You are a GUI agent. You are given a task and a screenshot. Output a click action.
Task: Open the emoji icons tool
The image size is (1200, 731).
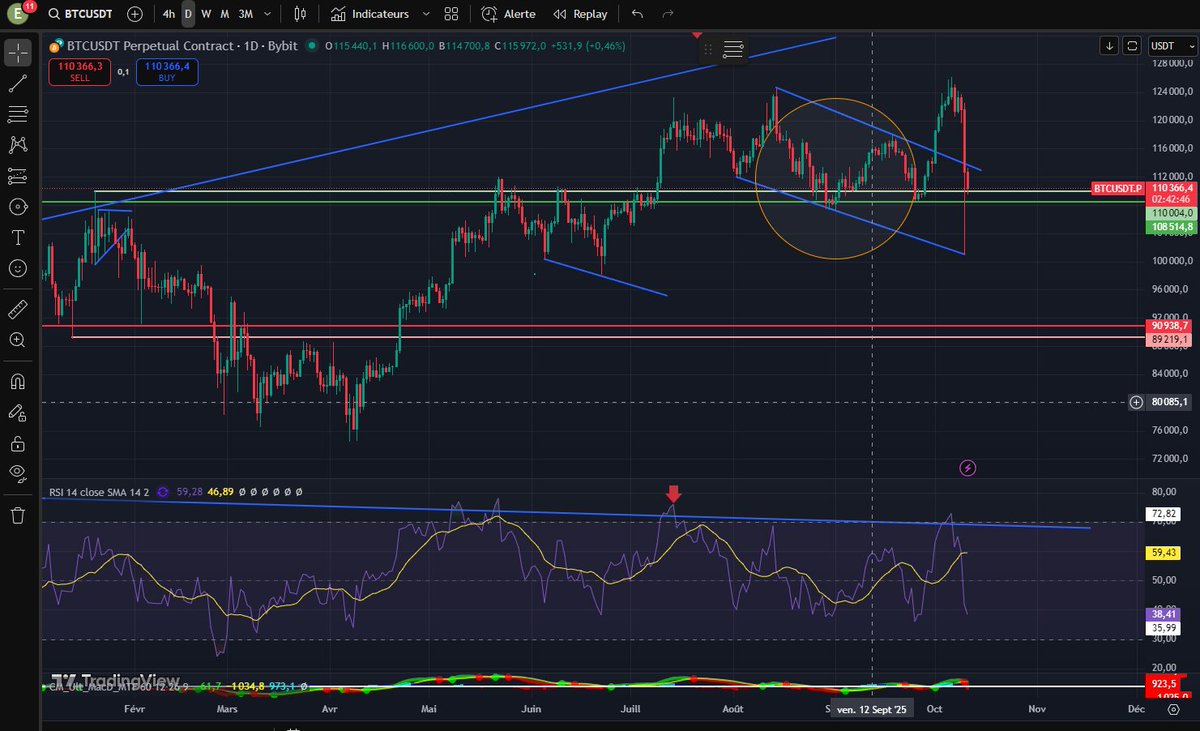coord(18,269)
